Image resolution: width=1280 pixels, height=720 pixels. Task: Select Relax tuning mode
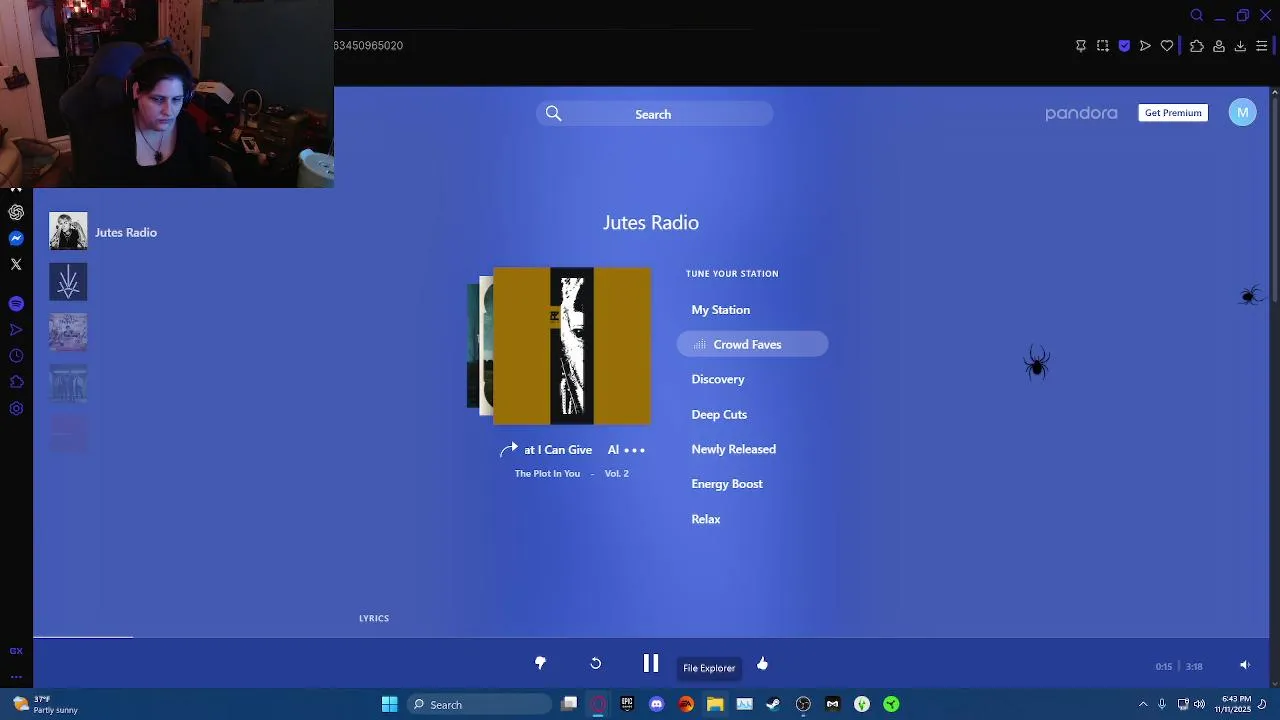[x=706, y=519]
